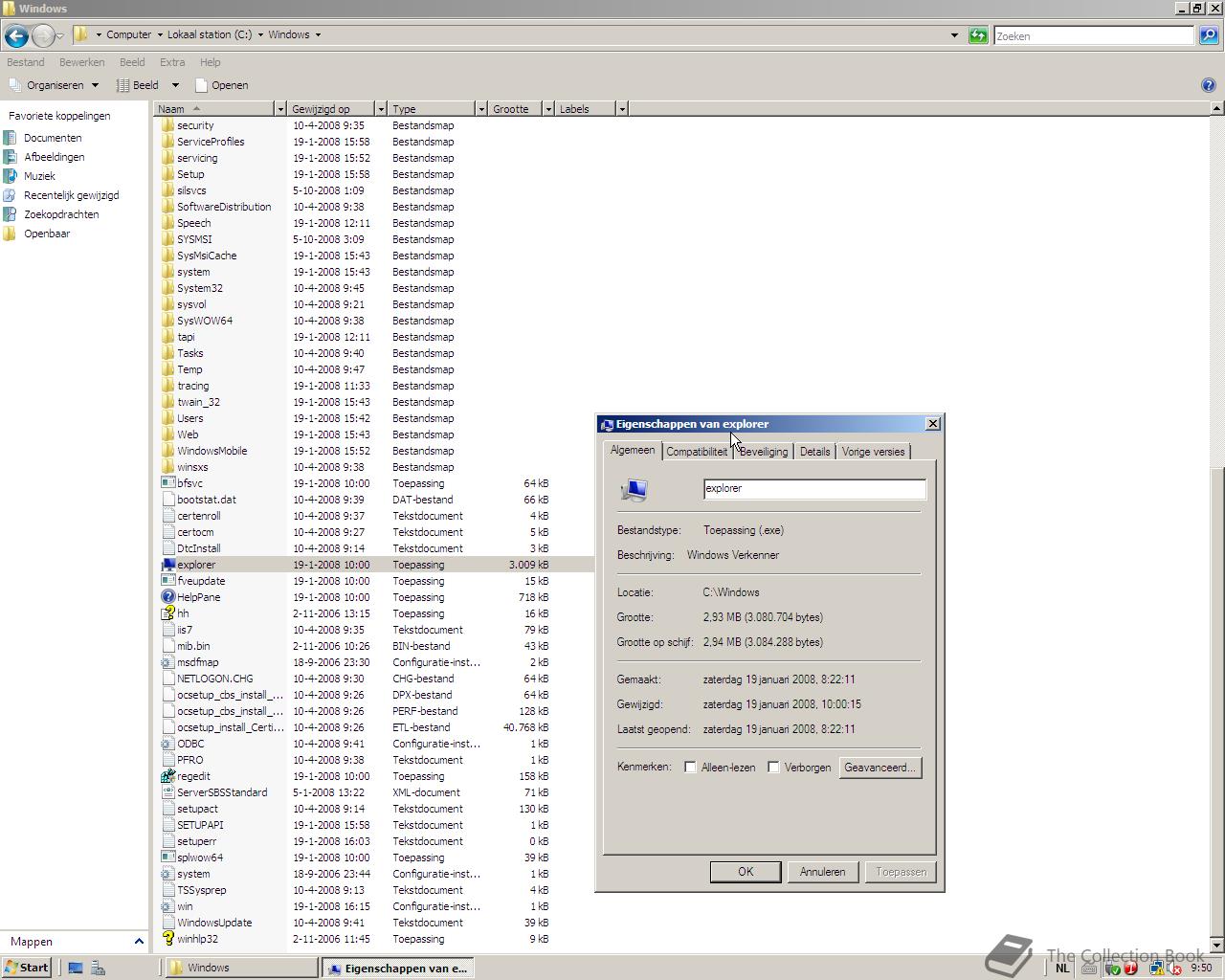Enable the Verborgen checkbox
The height and width of the screenshot is (980, 1225).
pyautogui.click(x=773, y=768)
